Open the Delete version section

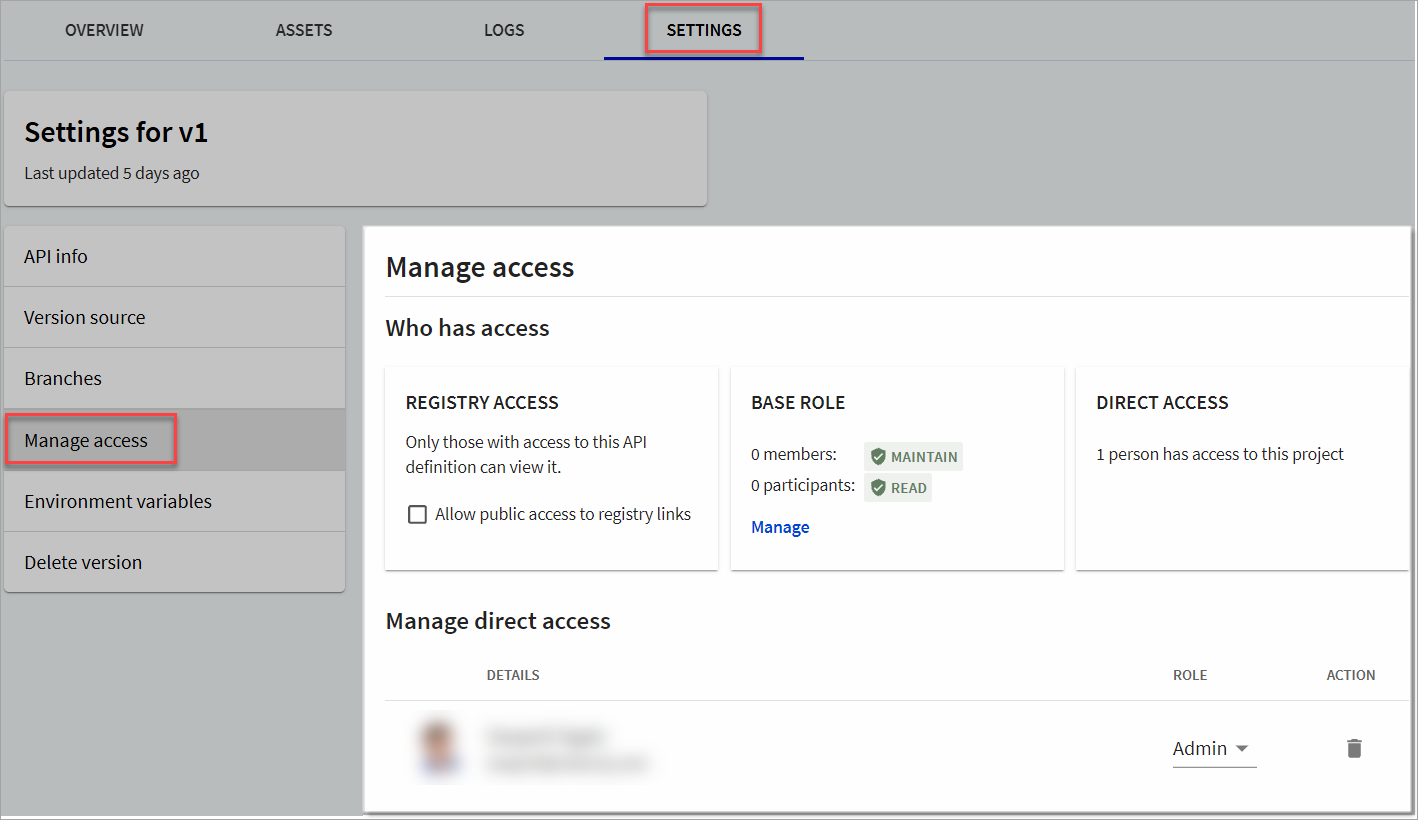(x=174, y=562)
